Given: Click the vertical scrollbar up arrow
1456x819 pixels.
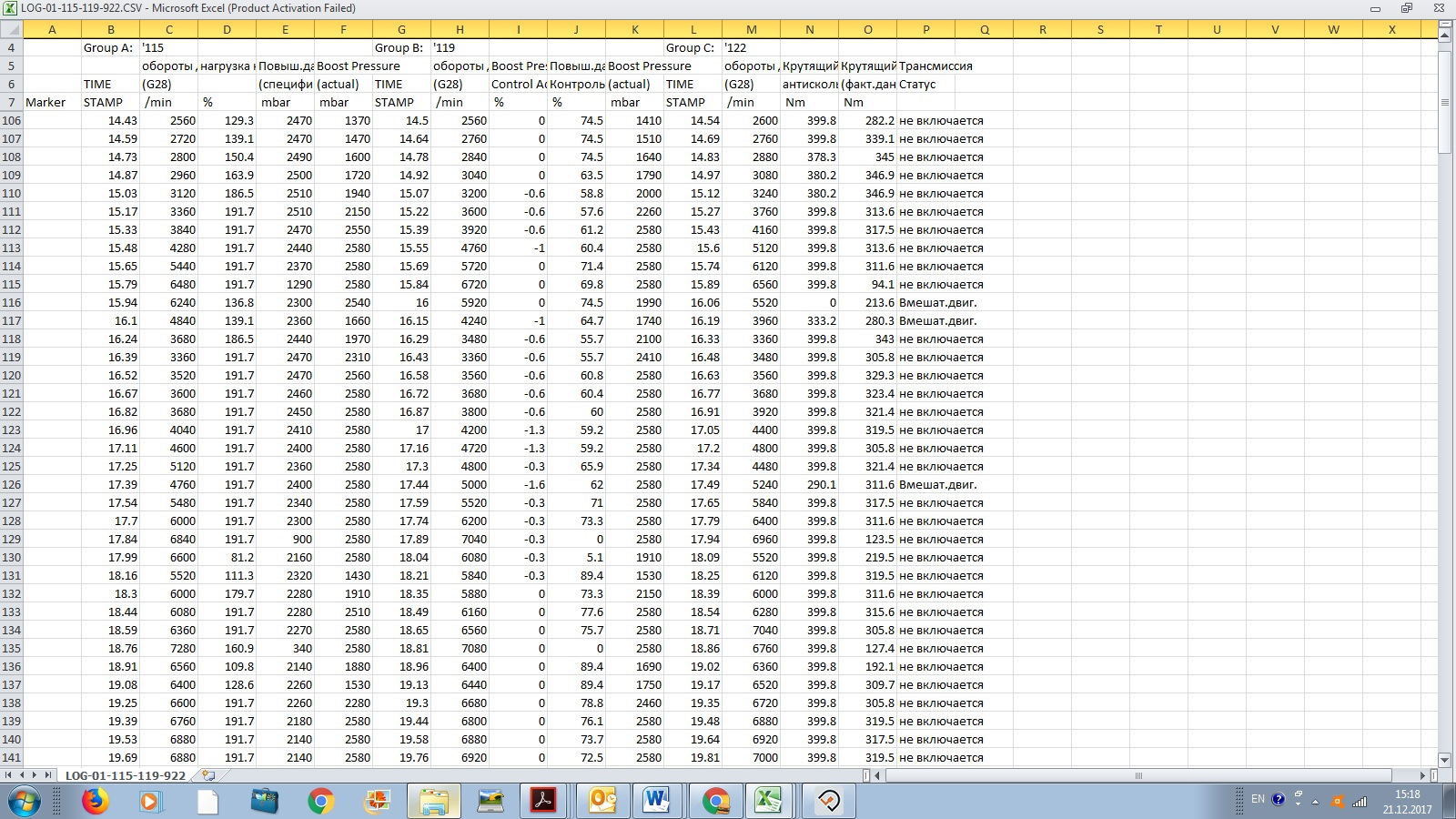Looking at the screenshot, I should (1444, 34).
